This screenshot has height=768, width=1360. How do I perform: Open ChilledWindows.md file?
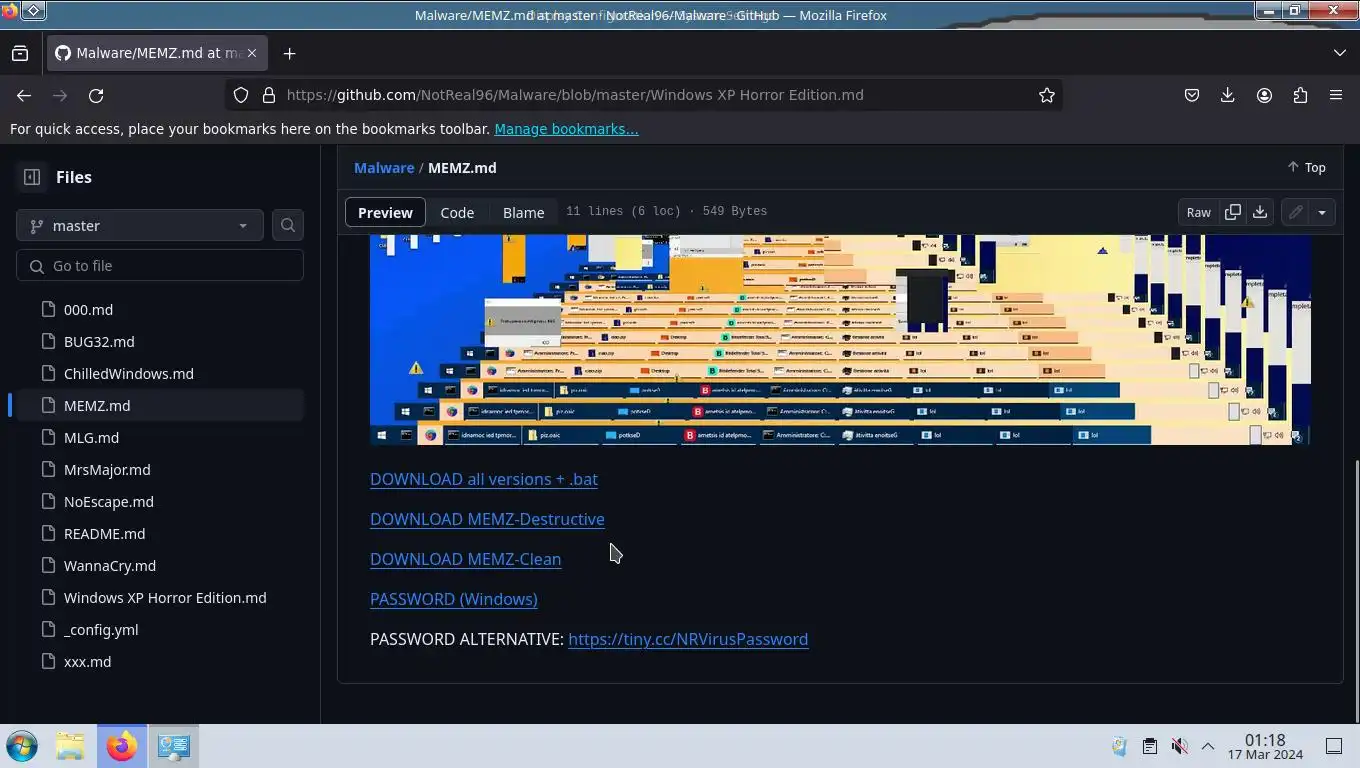(129, 374)
